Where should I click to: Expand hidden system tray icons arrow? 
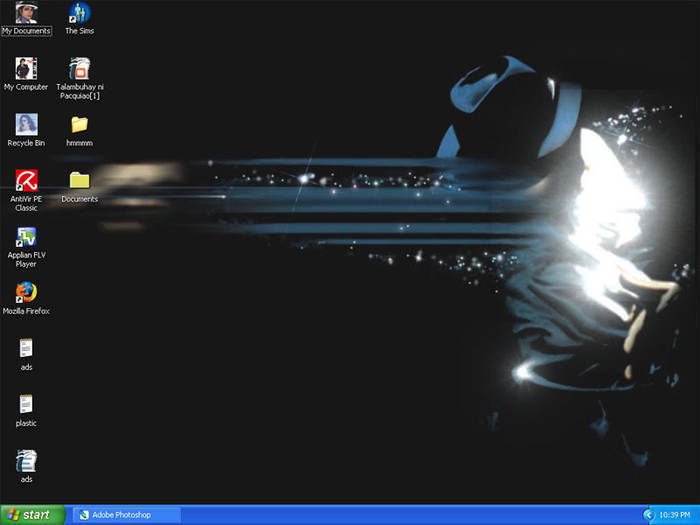[648, 515]
